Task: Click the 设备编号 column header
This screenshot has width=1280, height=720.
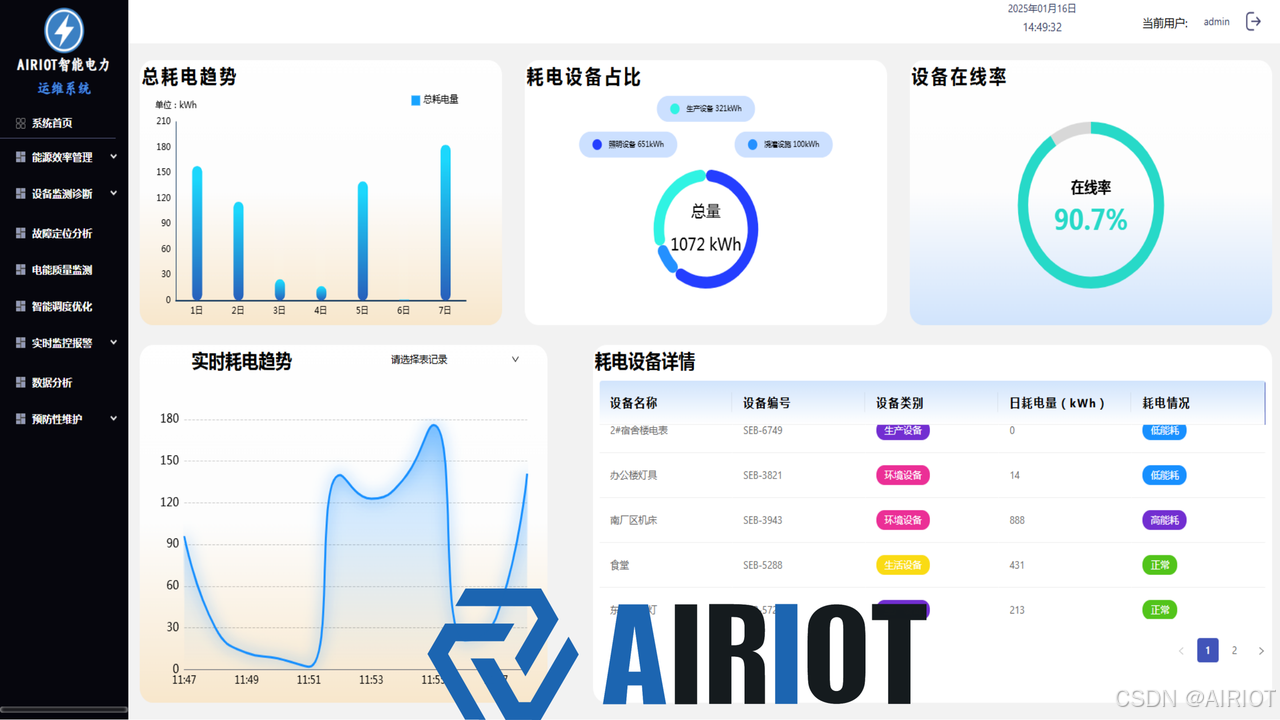Action: tap(767, 403)
